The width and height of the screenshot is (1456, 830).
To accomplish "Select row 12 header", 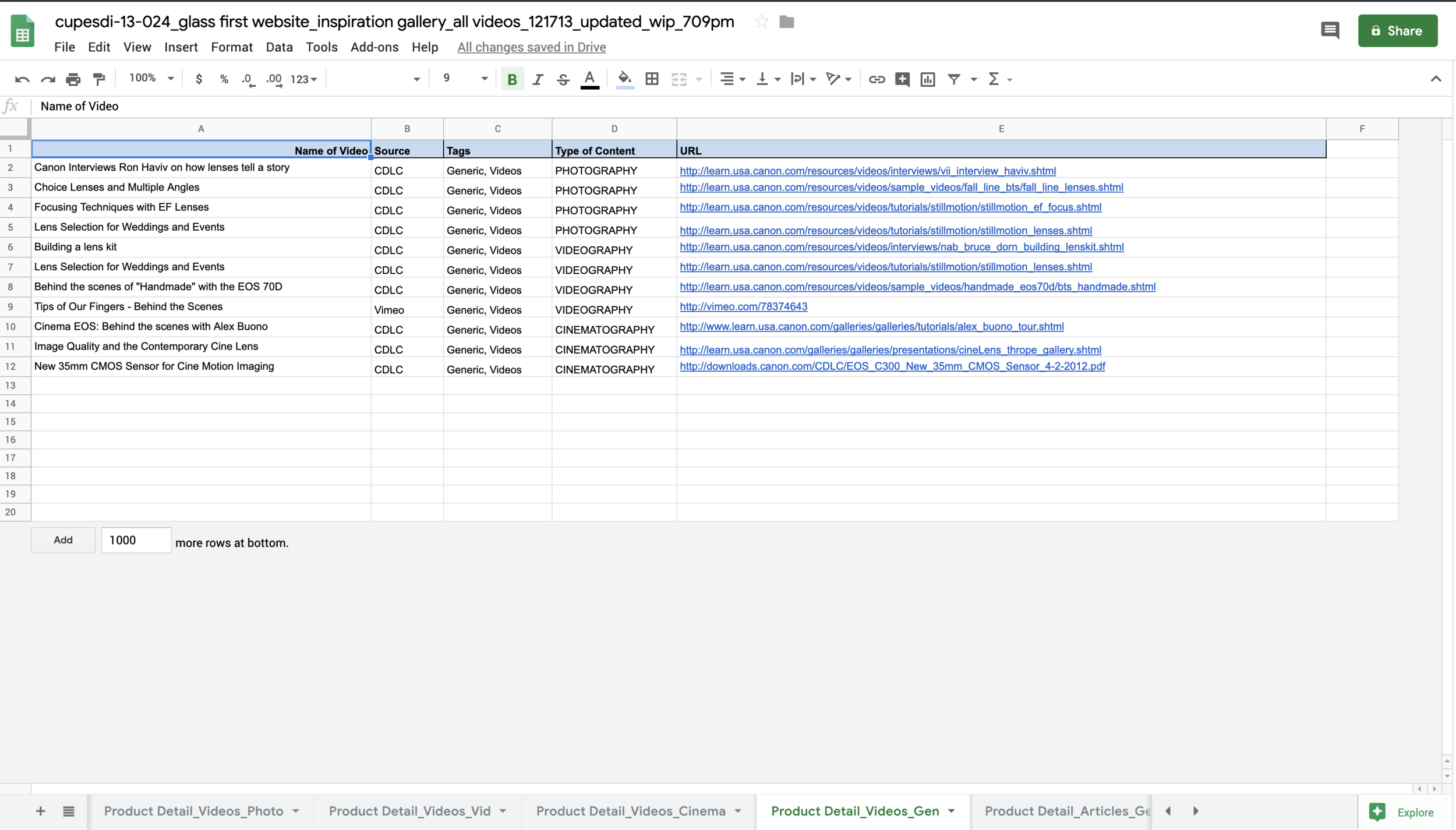I will coord(10,366).
